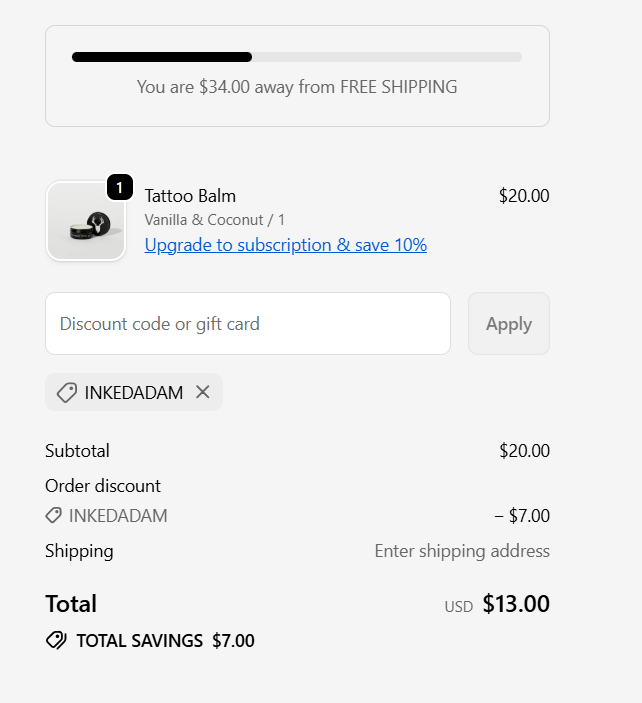Image resolution: width=642 pixels, height=703 pixels.
Task: Click Upgrade to subscription & save 10% link
Action: click(285, 245)
